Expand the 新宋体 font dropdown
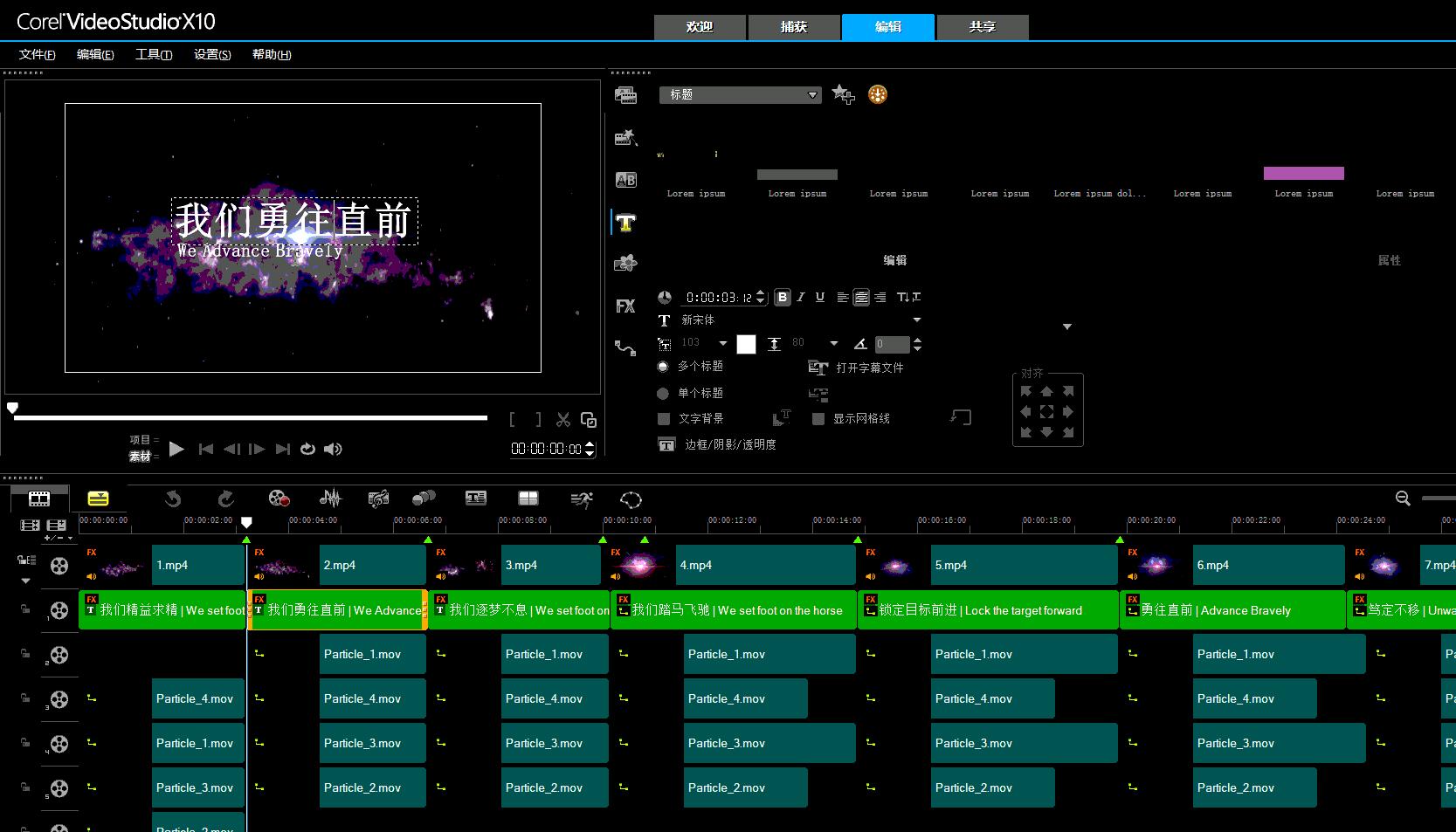Viewport: 1456px width, 832px height. click(916, 320)
